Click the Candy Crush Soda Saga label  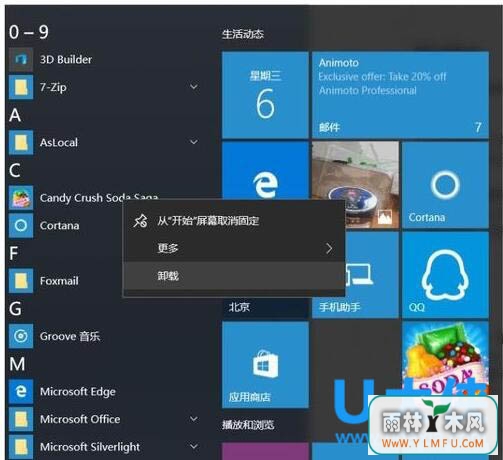coord(99,198)
